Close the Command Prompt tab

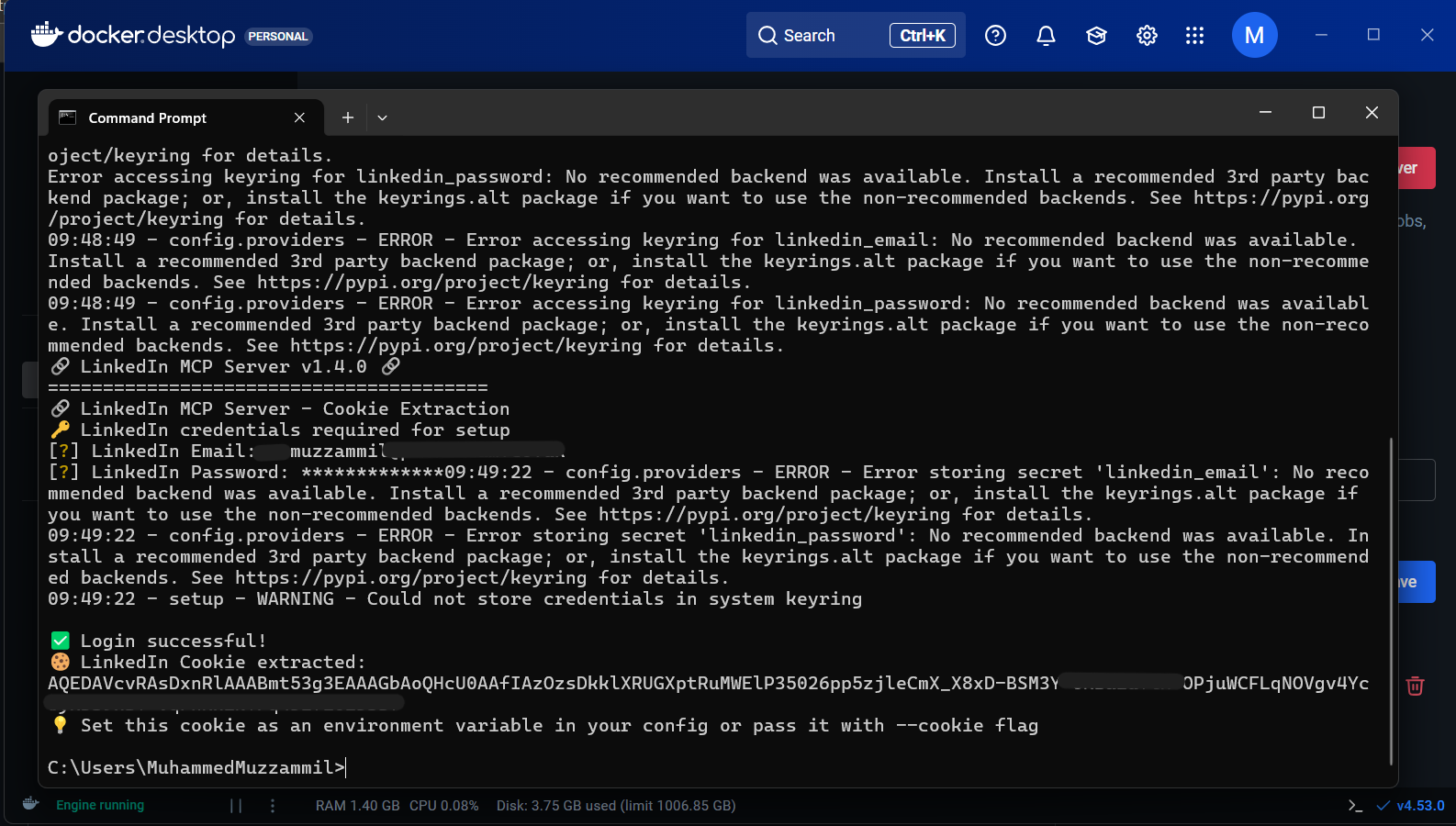(299, 117)
